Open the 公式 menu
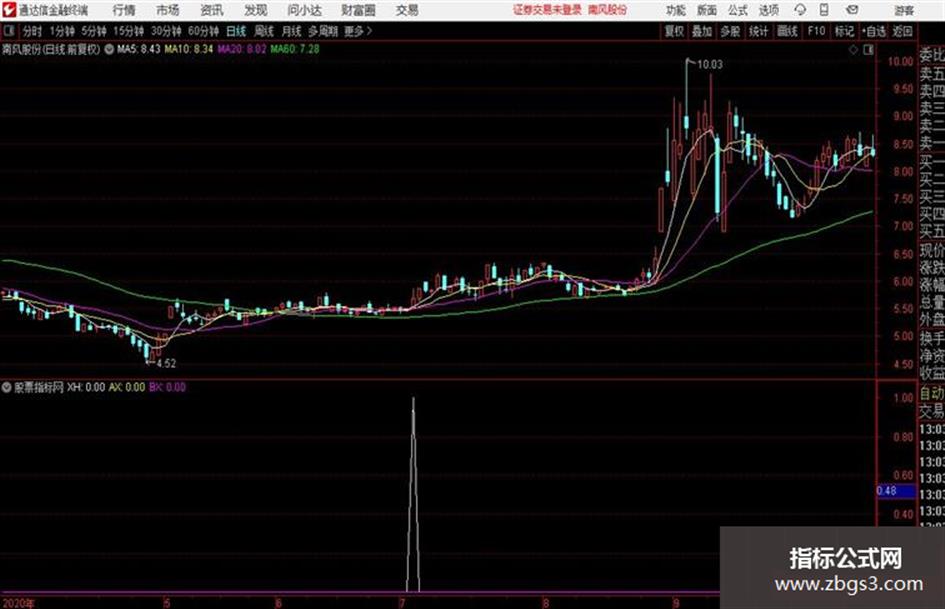Viewport: 945px width, 609px height. tap(737, 10)
